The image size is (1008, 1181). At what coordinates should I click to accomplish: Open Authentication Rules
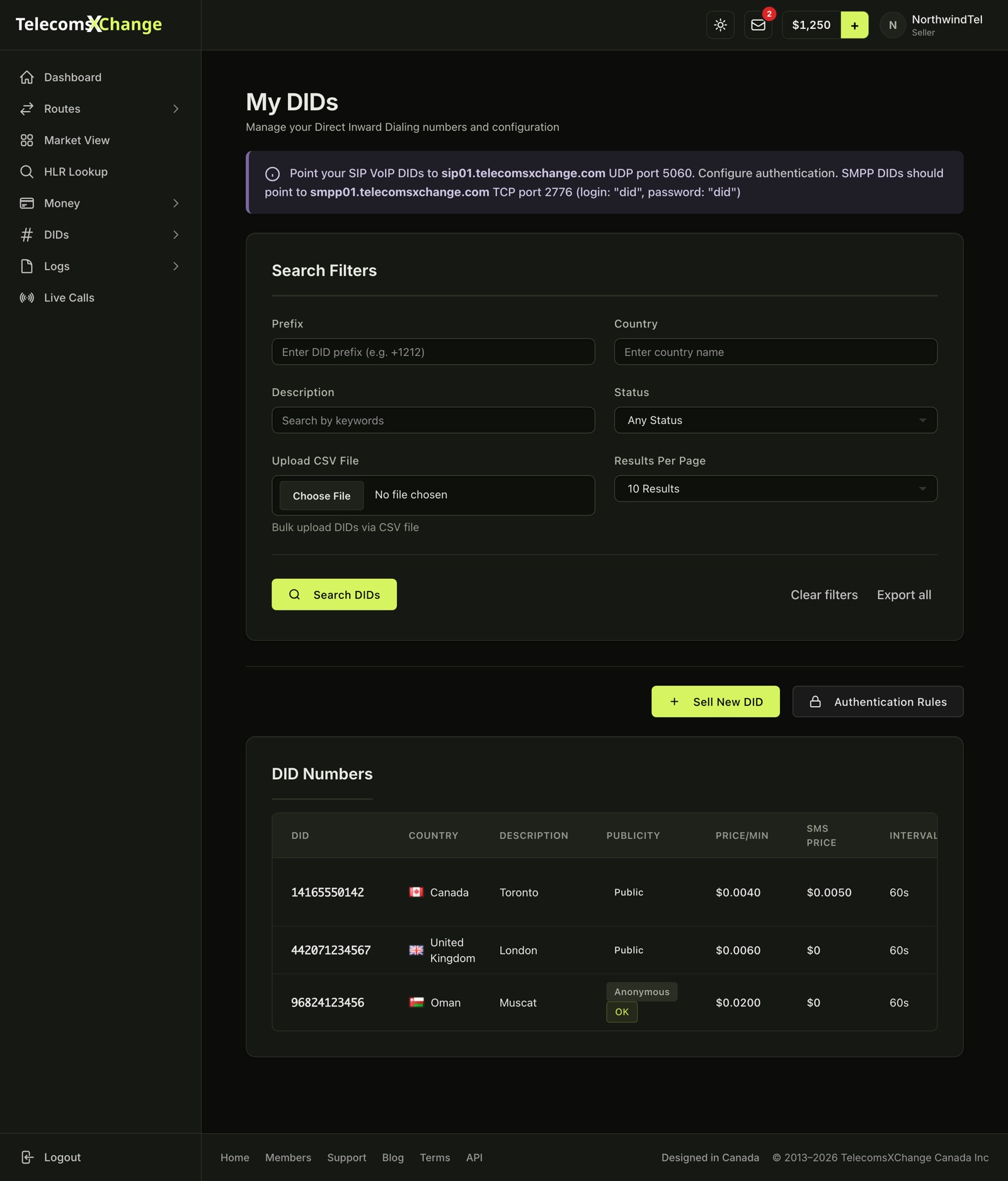[x=878, y=702]
